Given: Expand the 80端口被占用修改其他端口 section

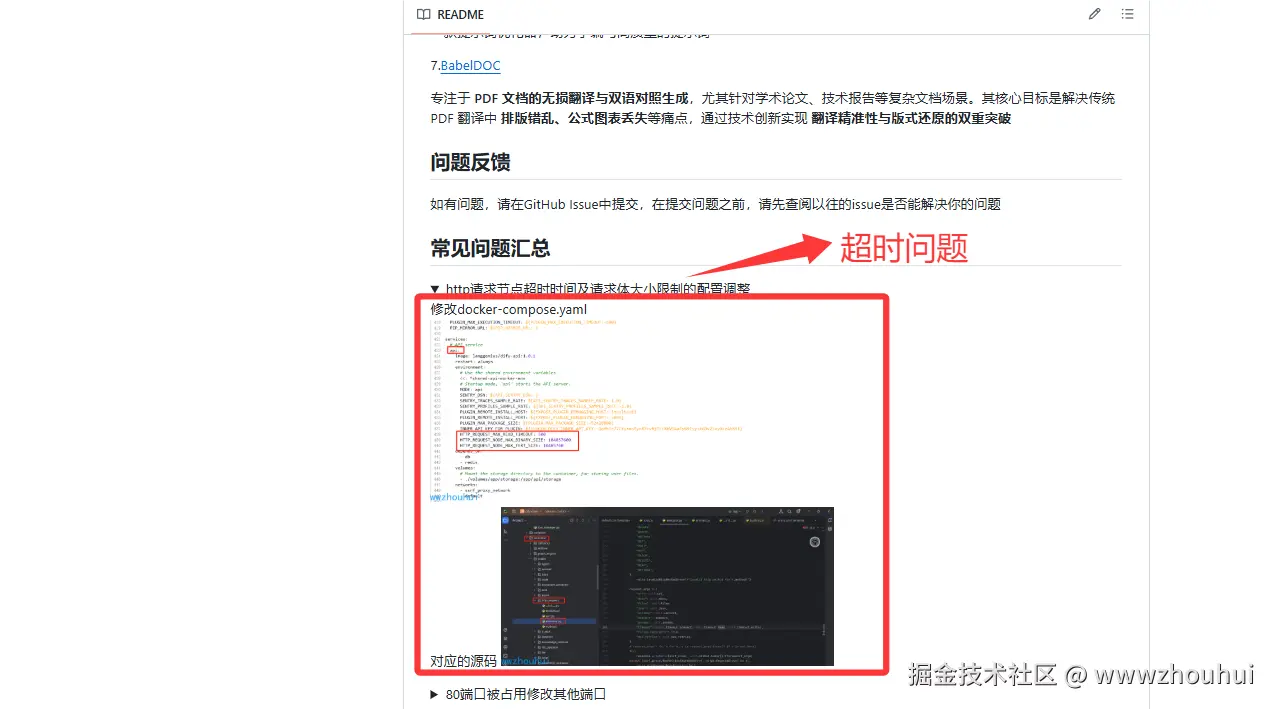Looking at the screenshot, I should click(x=518, y=694).
